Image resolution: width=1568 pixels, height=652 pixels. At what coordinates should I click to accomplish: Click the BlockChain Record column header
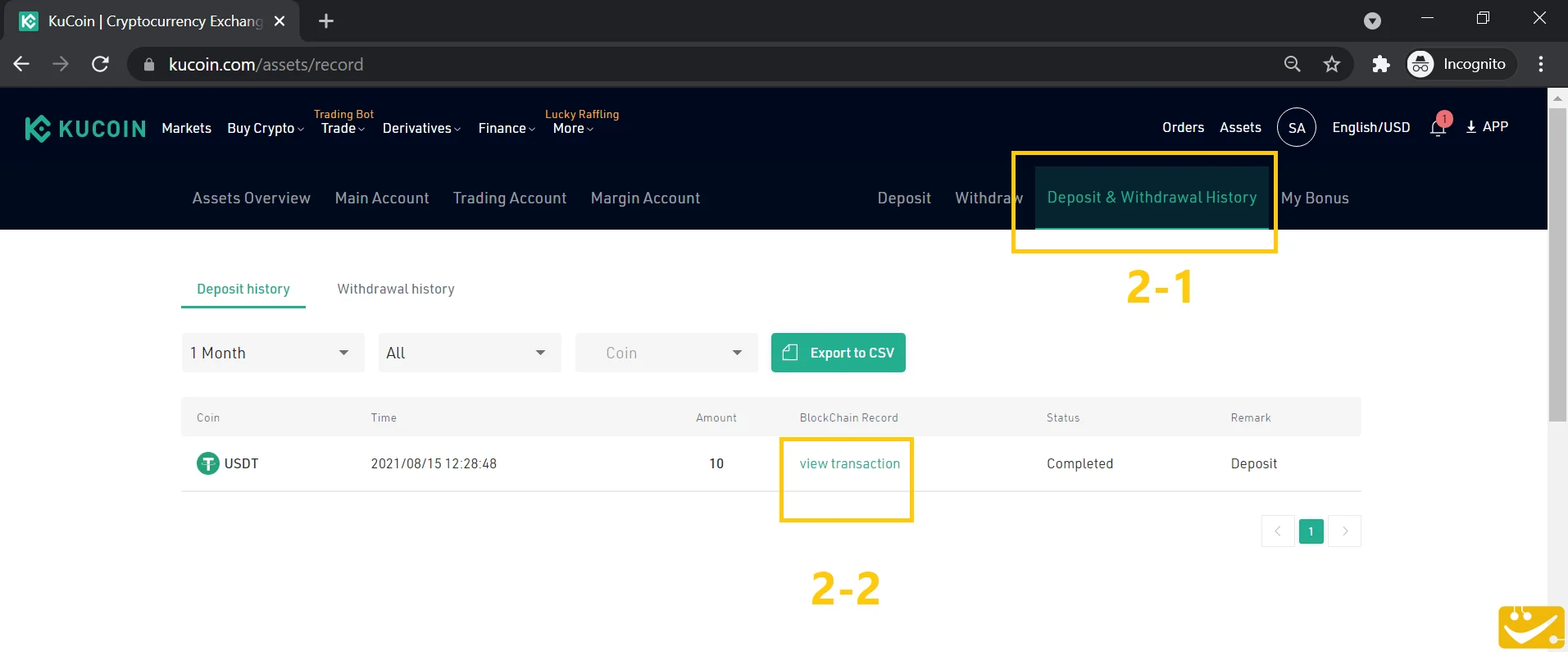(x=849, y=417)
